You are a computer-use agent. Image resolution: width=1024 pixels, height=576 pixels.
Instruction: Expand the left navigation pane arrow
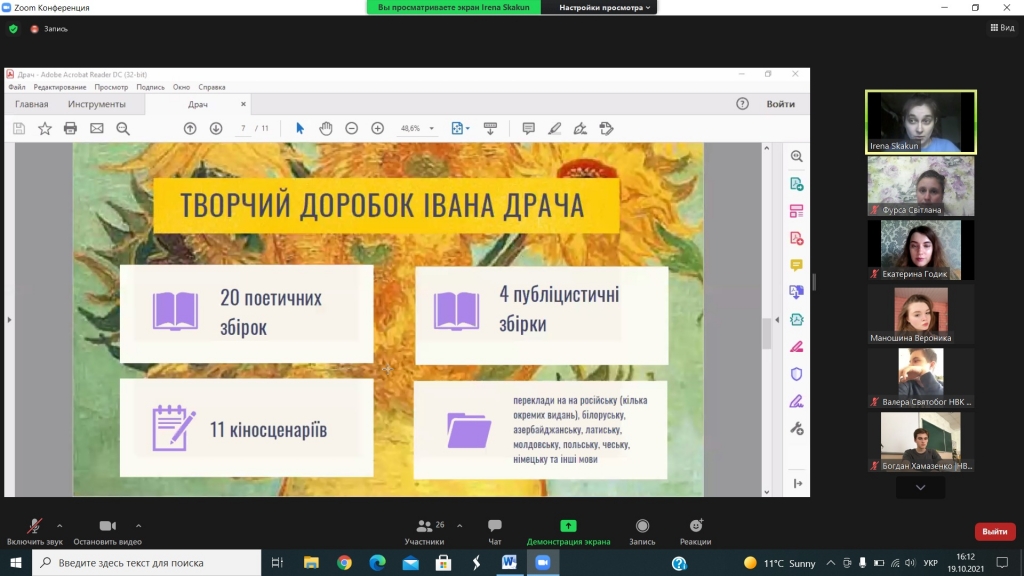coord(9,319)
